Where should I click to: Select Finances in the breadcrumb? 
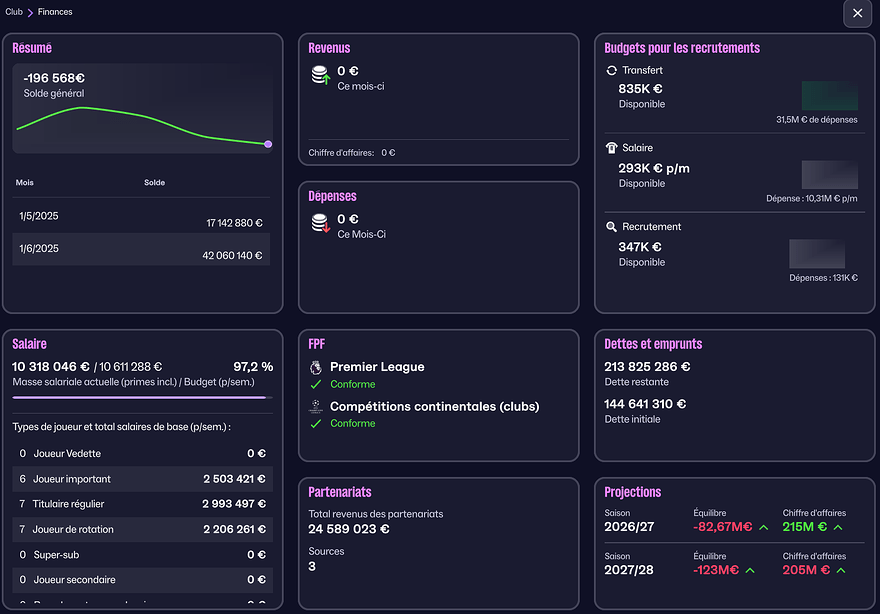[55, 12]
